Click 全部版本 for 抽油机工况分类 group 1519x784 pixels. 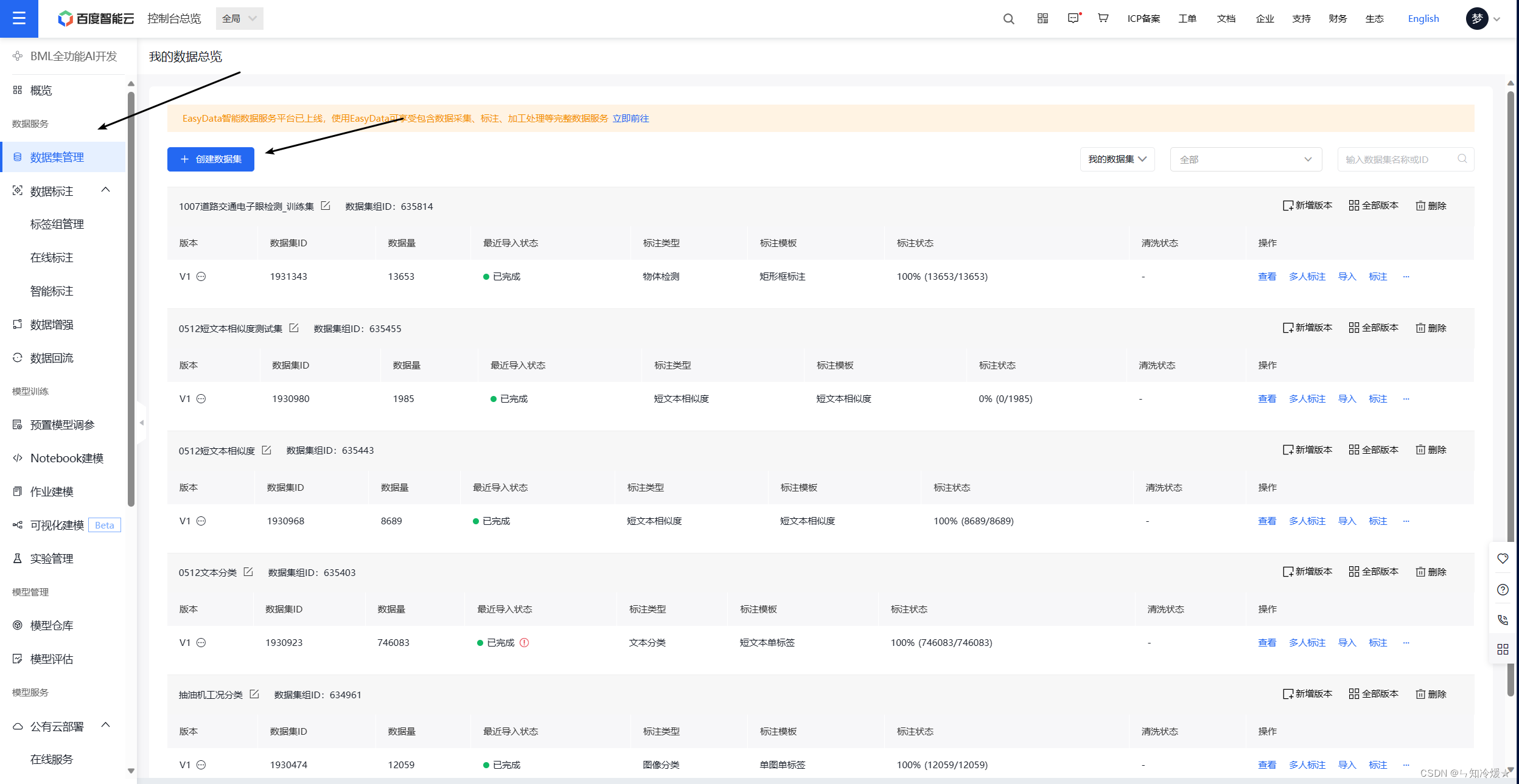(x=1374, y=694)
